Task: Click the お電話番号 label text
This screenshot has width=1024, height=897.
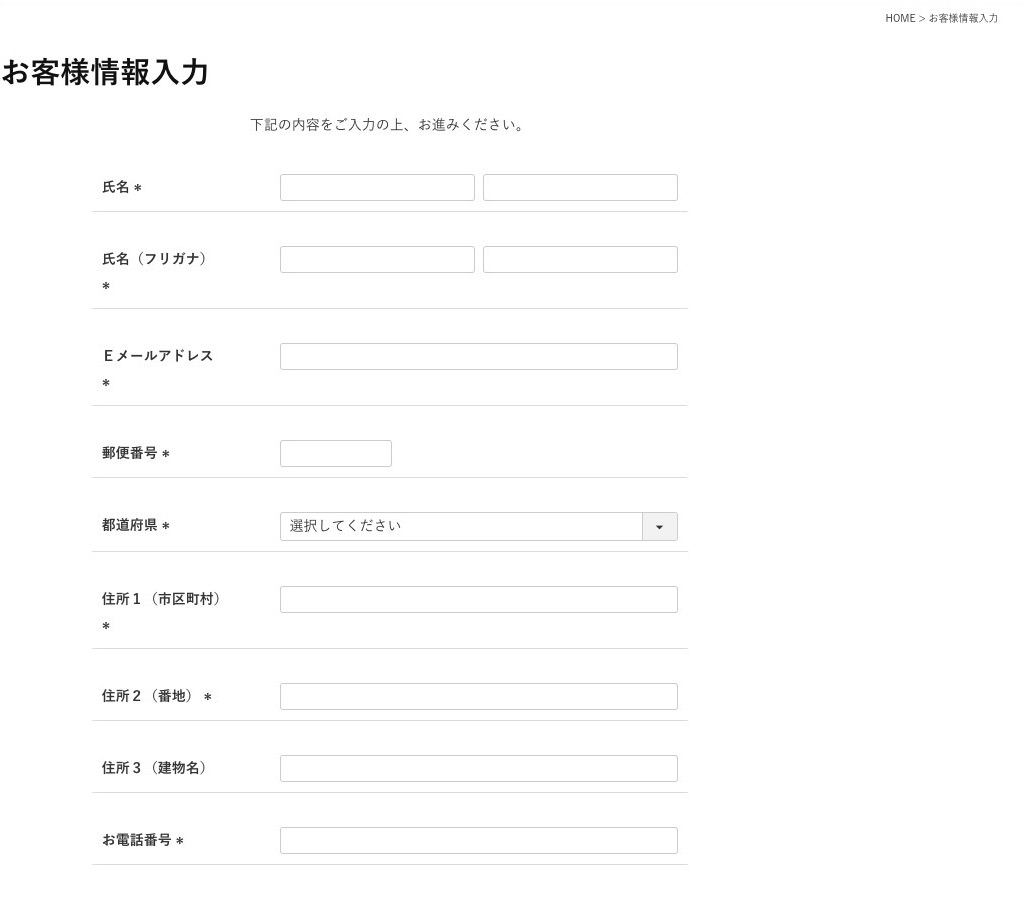Action: click(x=137, y=840)
